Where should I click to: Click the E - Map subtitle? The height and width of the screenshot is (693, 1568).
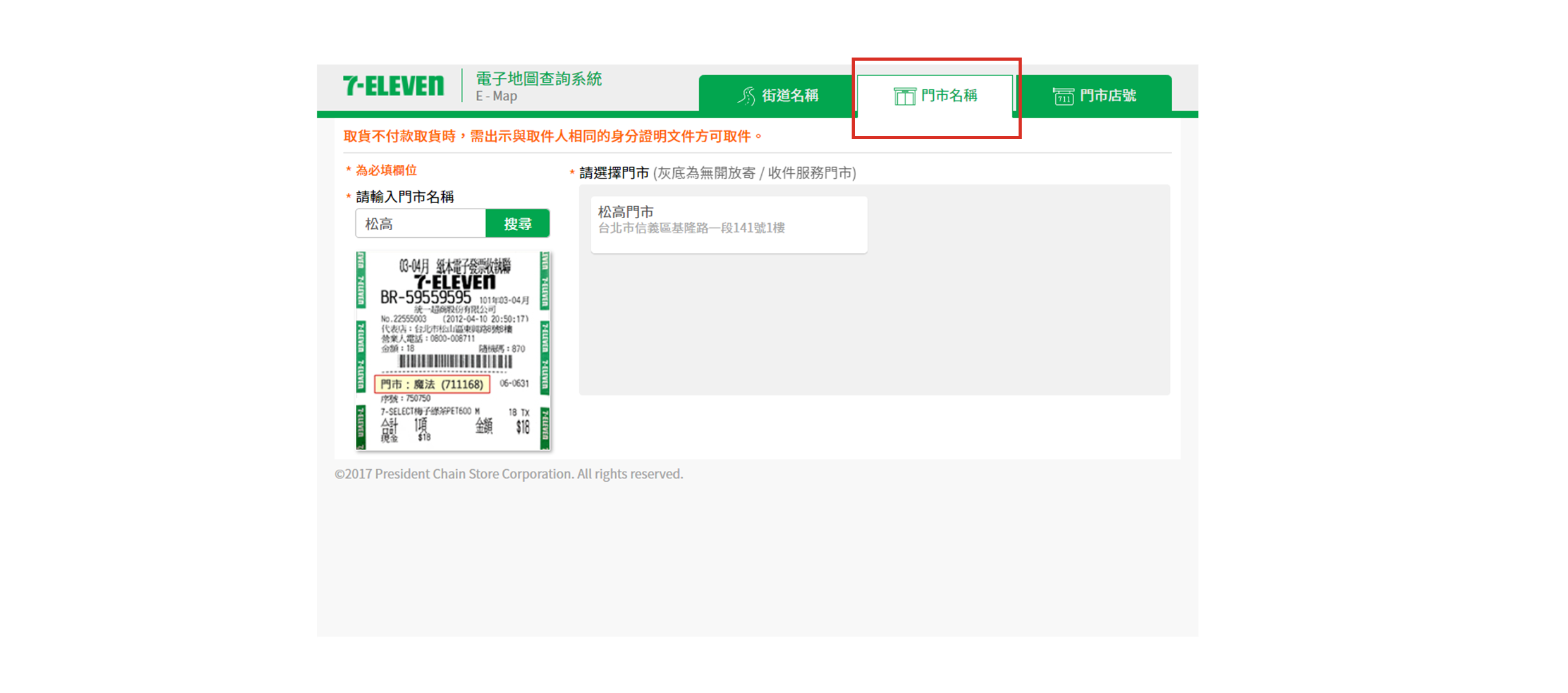point(496,96)
